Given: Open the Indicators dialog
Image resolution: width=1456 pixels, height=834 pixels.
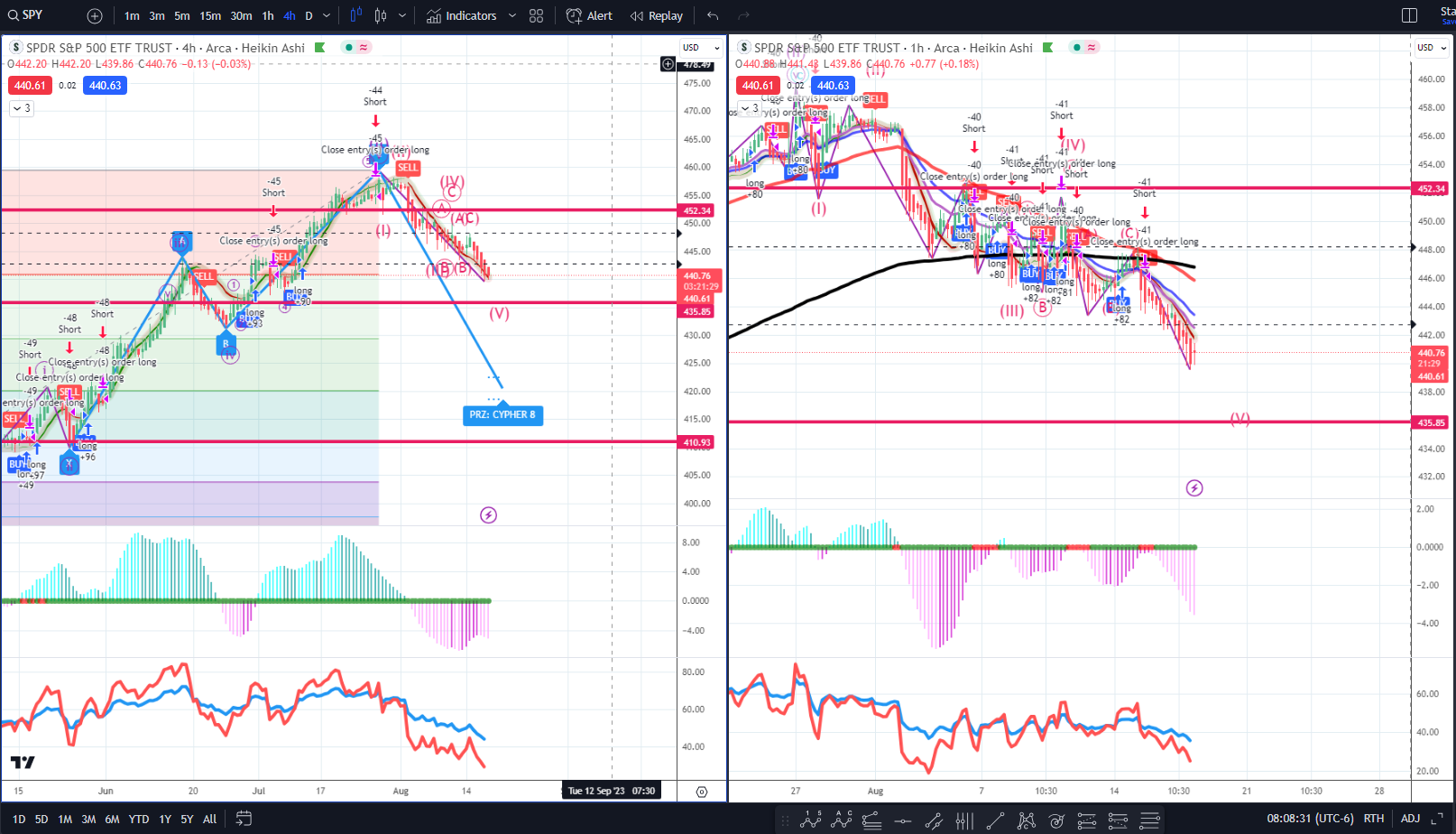Looking at the screenshot, I should coord(461,15).
